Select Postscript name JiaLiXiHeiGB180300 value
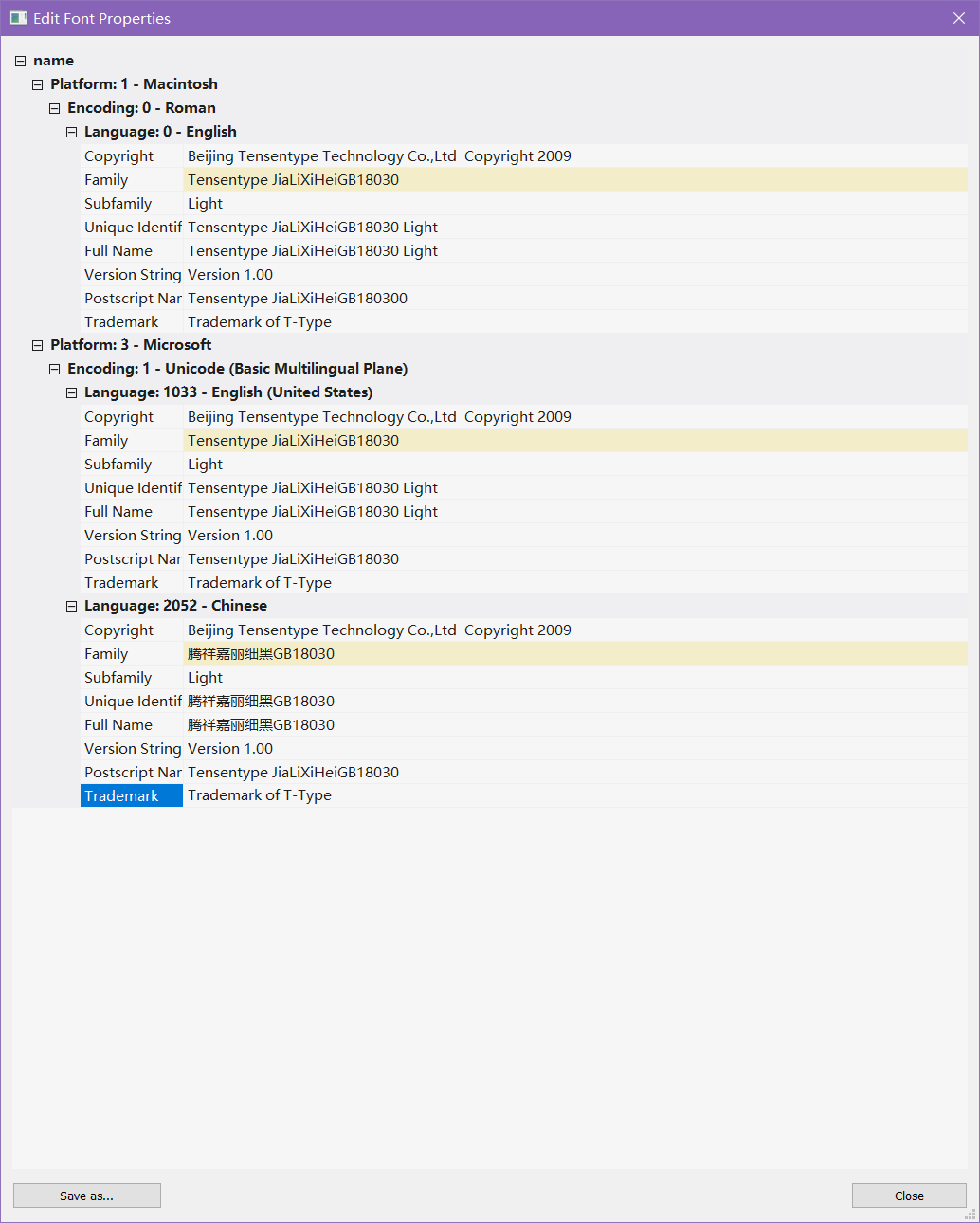The image size is (980, 1223). click(x=575, y=298)
